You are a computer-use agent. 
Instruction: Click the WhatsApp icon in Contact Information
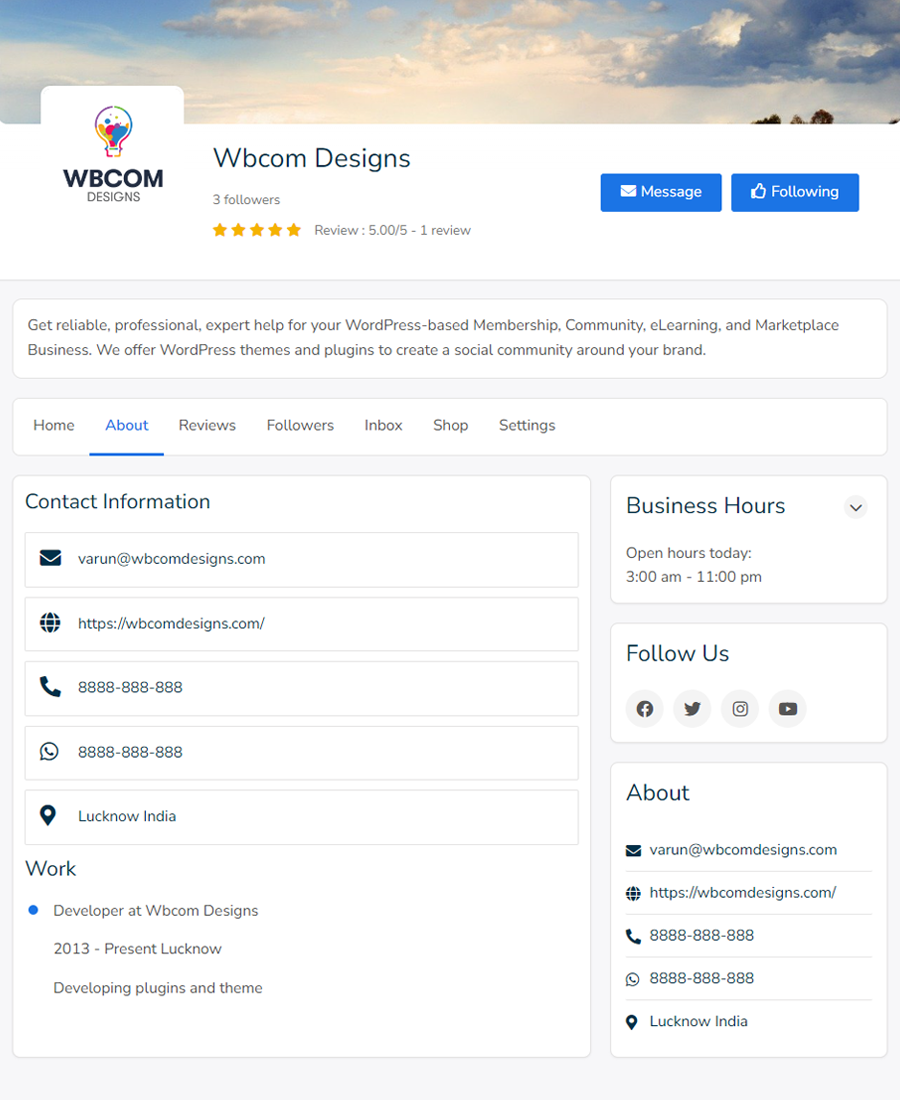pos(49,751)
